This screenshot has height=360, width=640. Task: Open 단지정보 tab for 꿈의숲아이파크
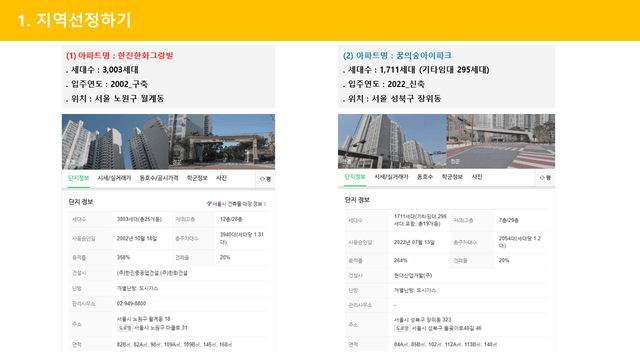[355, 177]
